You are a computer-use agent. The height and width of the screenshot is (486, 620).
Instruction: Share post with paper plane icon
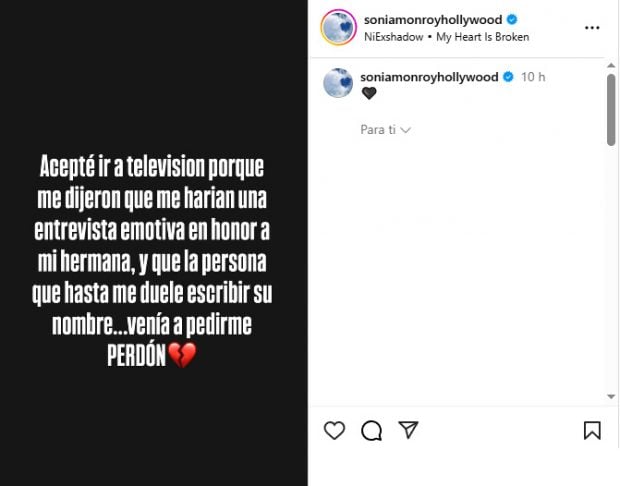pyautogui.click(x=408, y=430)
